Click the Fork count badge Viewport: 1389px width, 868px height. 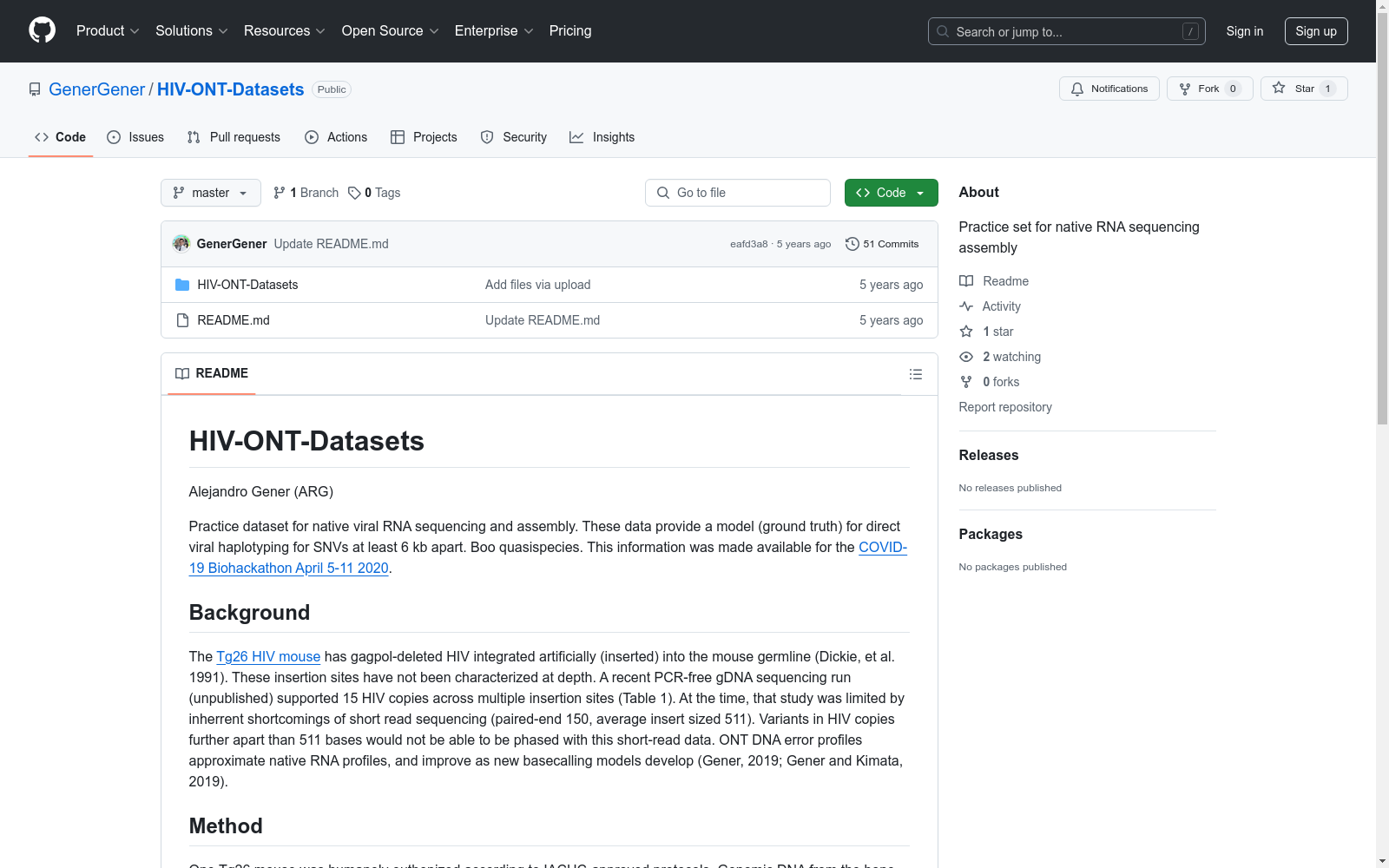[x=1233, y=89]
